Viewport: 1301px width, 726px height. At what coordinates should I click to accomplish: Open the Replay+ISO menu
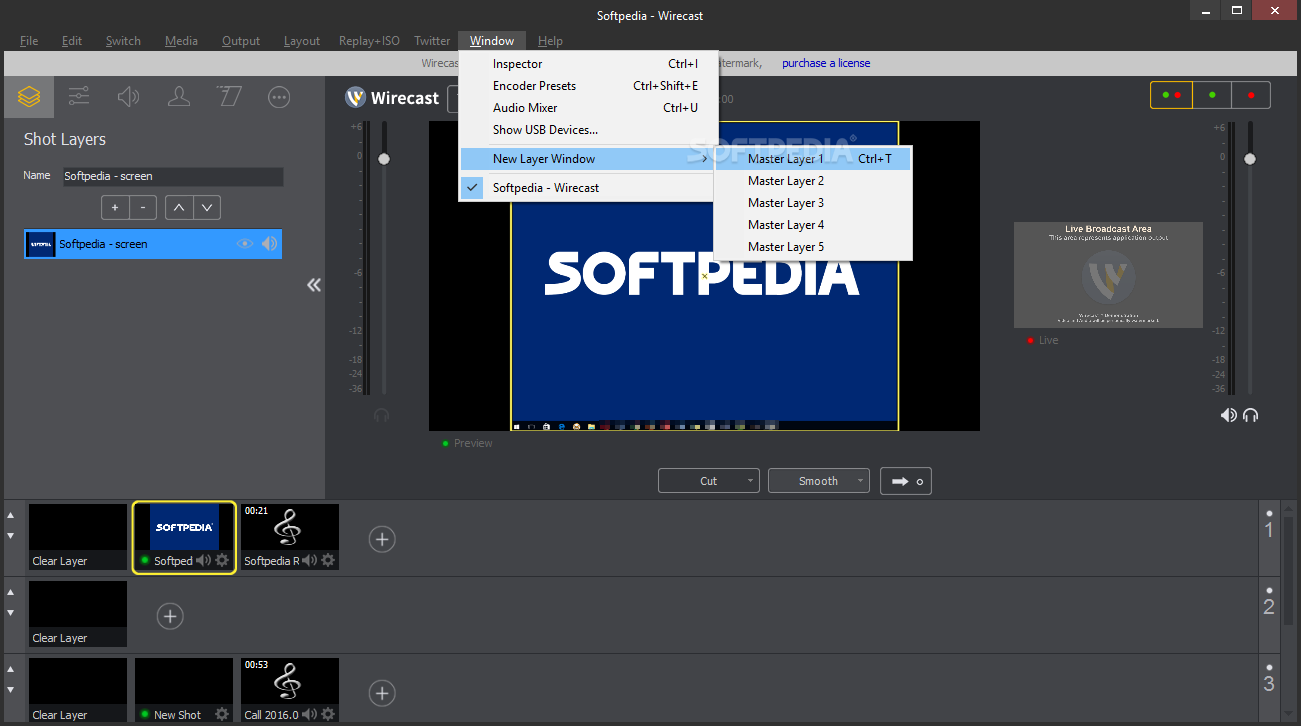point(369,41)
